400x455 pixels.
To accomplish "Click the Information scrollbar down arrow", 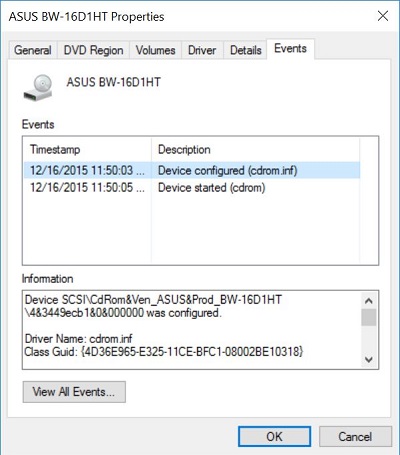I will tap(369, 359).
